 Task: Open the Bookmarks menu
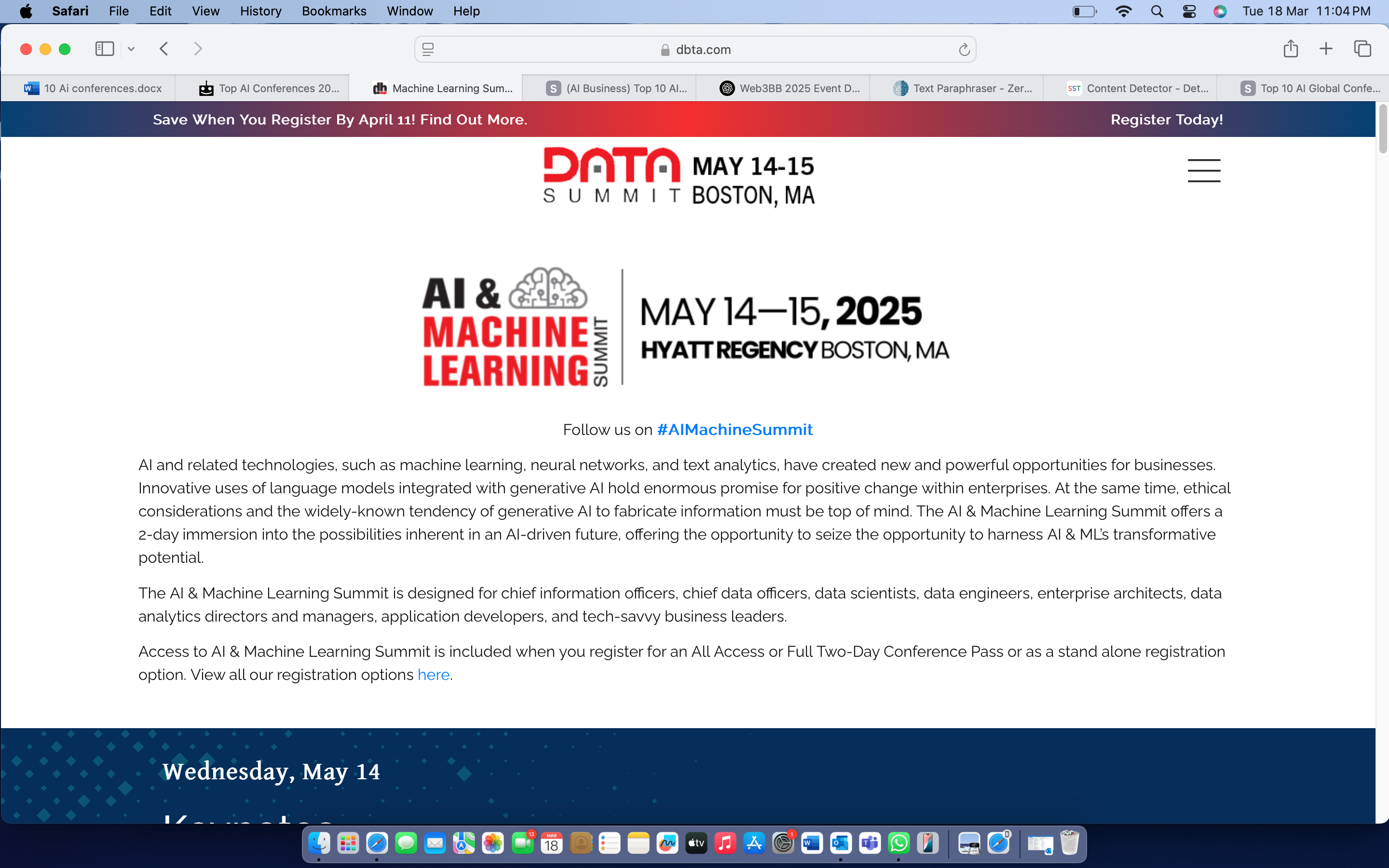(x=334, y=11)
